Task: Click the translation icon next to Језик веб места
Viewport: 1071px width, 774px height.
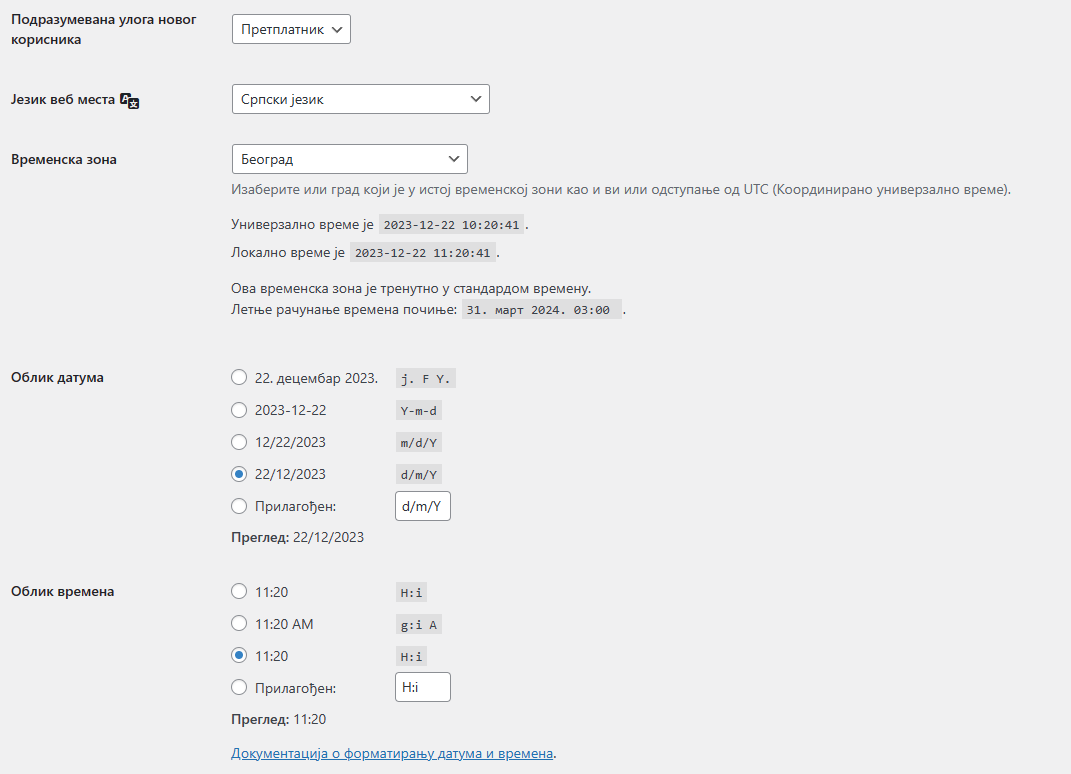Action: pyautogui.click(x=130, y=101)
